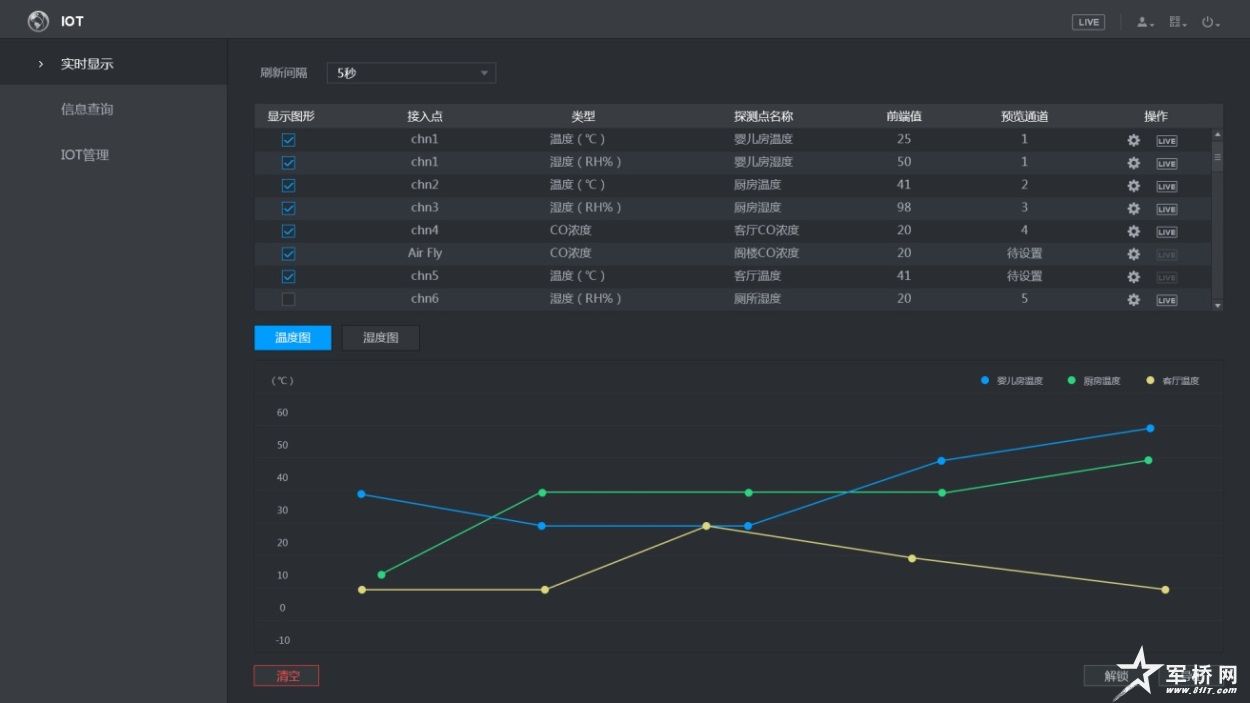Uncheck display checkbox for 婴儿房温度

coord(288,140)
